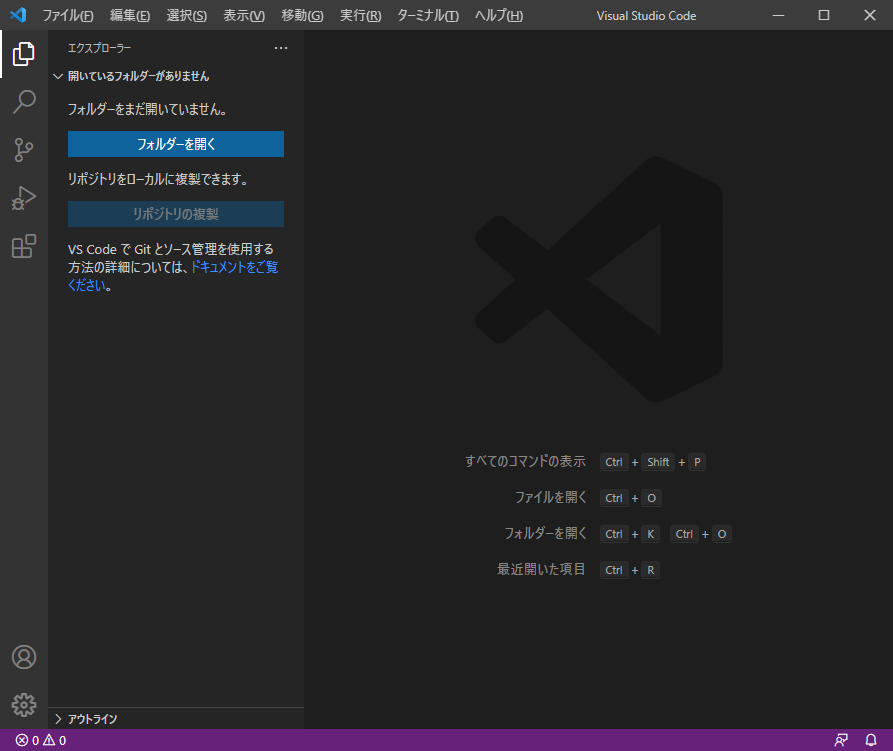This screenshot has height=751, width=893.
Task: Click the エクスプローラー panel title
Action: click(x=100, y=48)
